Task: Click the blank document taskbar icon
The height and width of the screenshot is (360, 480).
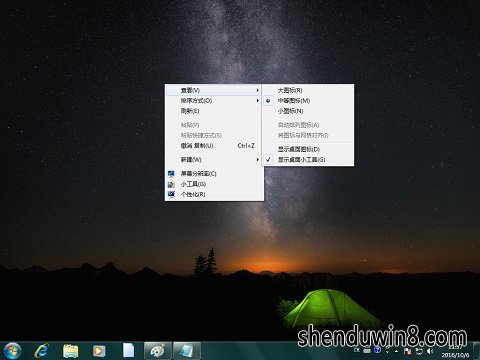Action: click(x=128, y=351)
